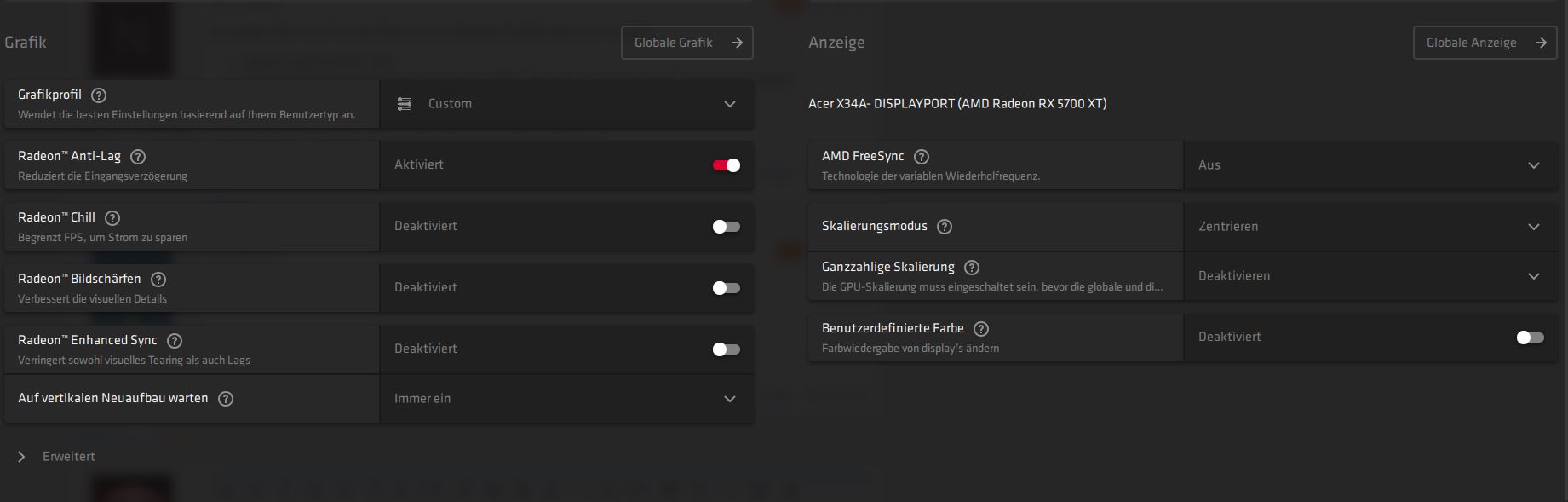
Task: Open the Grafikprofil Custom dropdown
Action: tap(566, 104)
